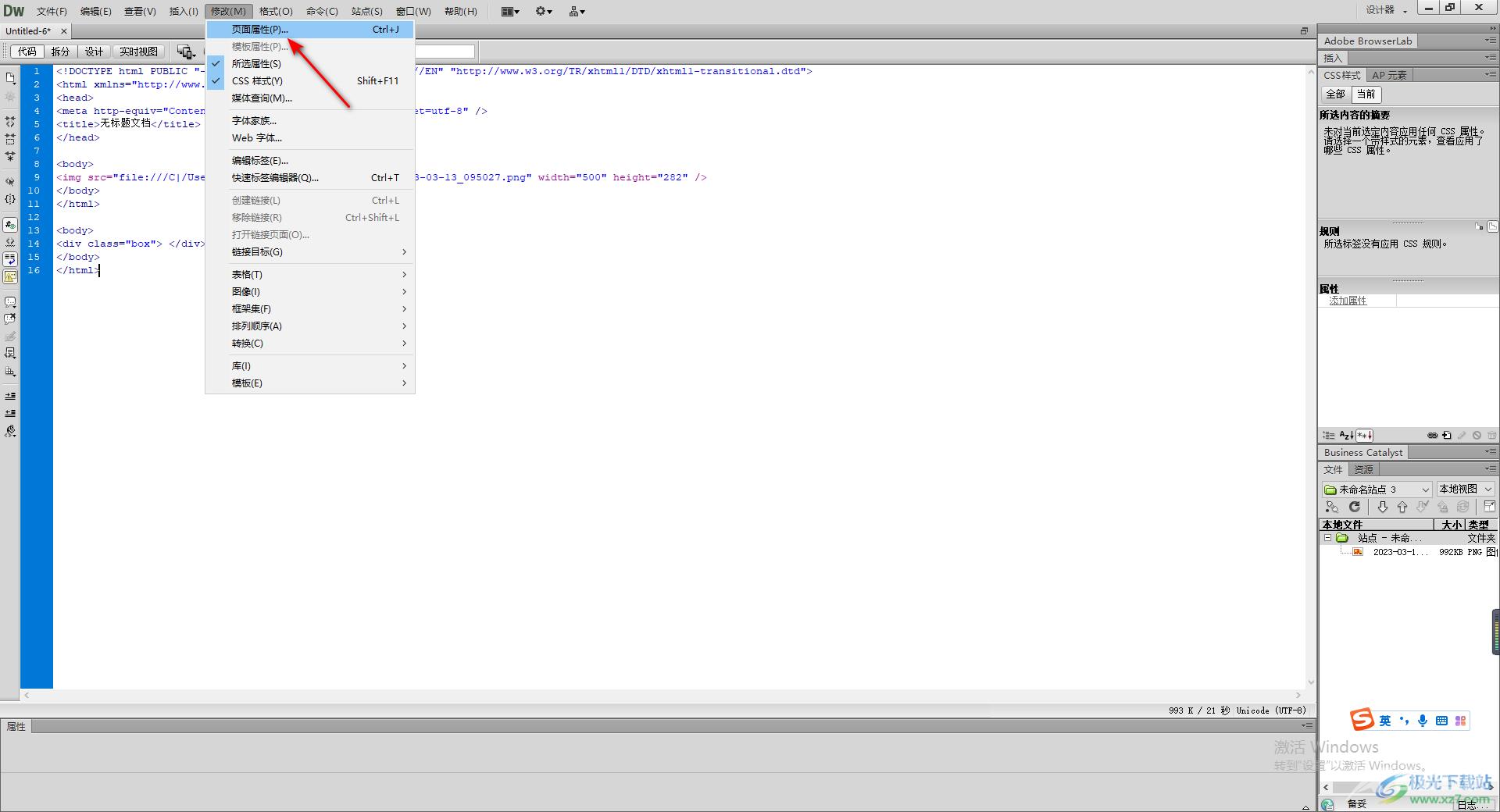This screenshot has height=812, width=1500.
Task: Open the 本地视图 view dropdown
Action: (1466, 490)
